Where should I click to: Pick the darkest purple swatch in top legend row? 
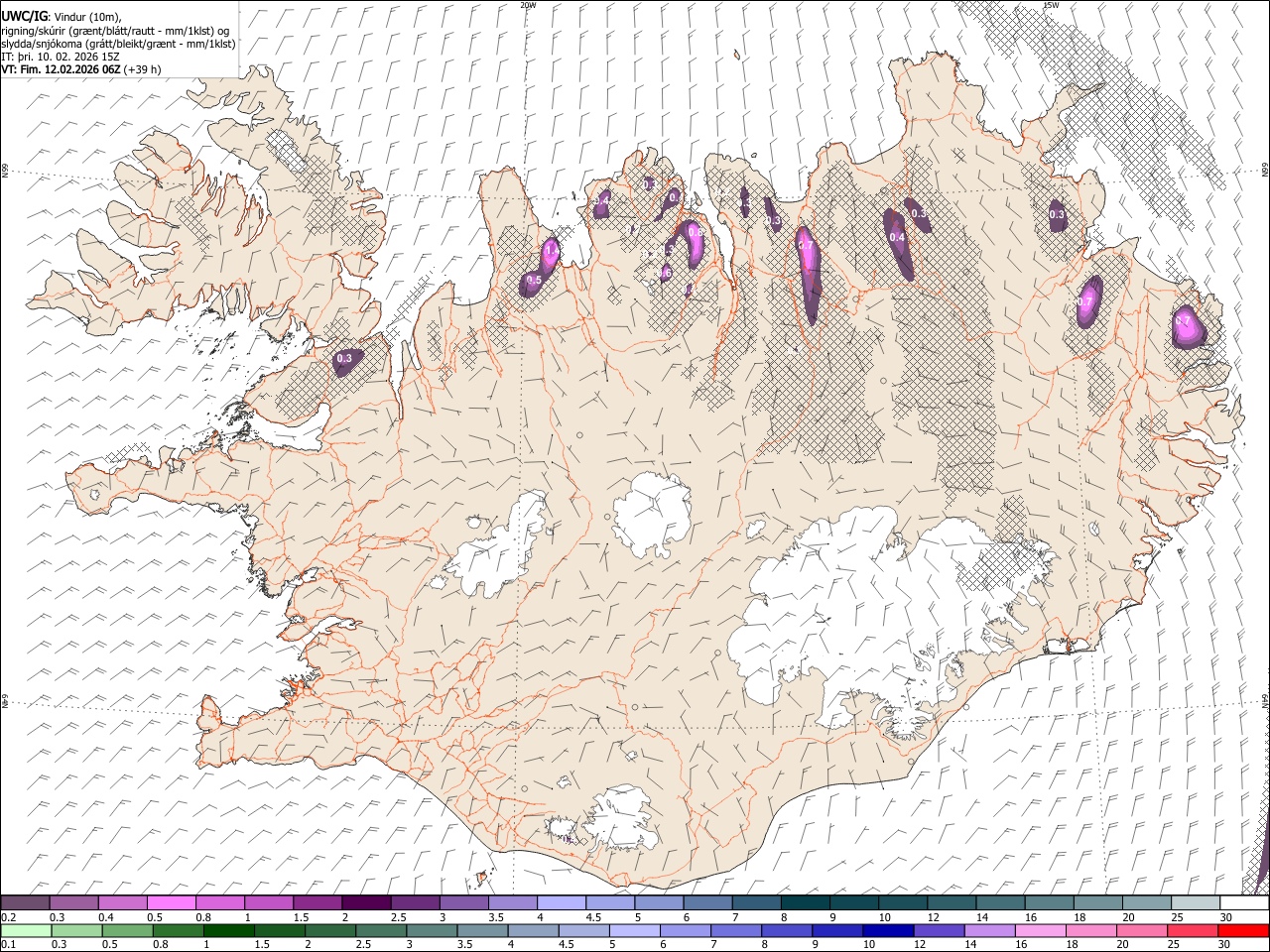pyautogui.click(x=365, y=903)
